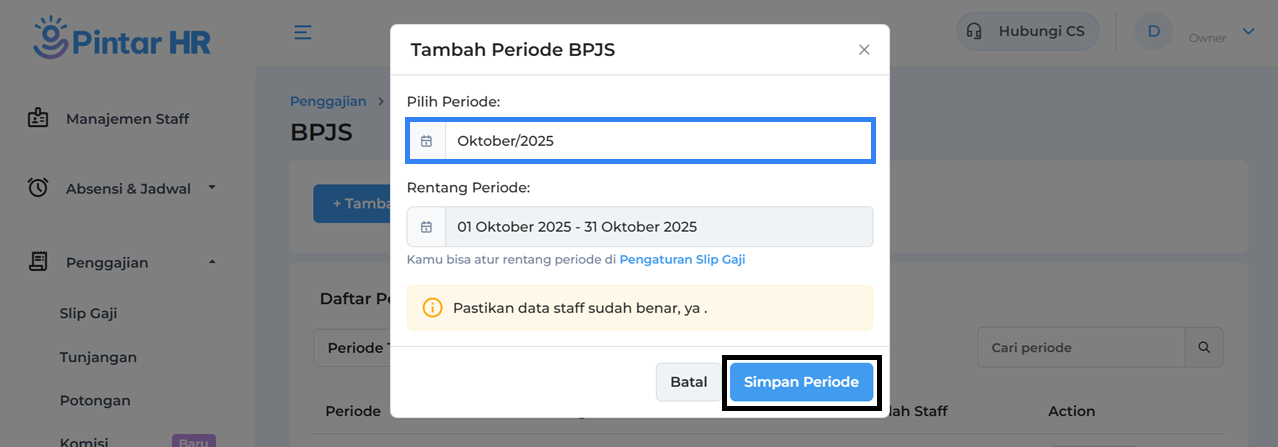Open the Owner account dropdown
The width and height of the screenshot is (1278, 447).
[x=1248, y=32]
